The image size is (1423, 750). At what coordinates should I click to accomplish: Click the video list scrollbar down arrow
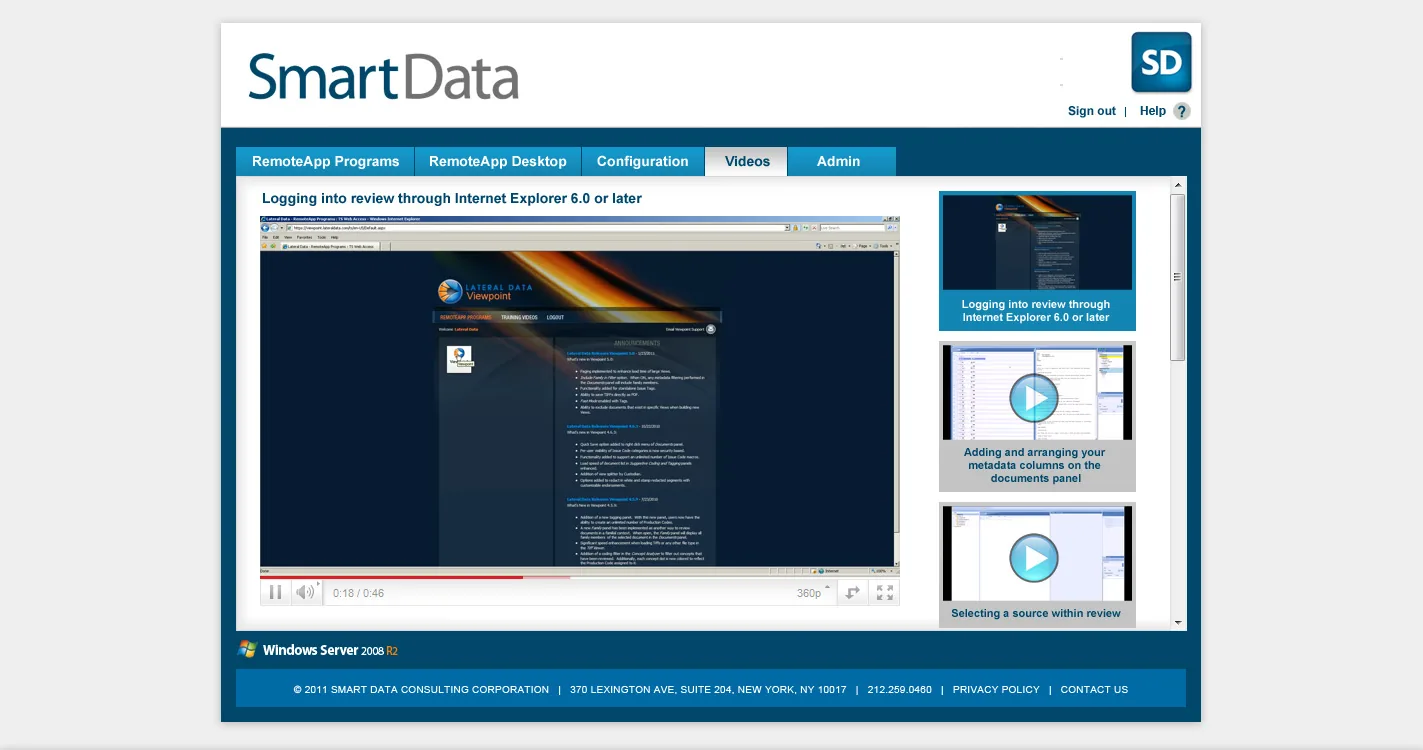[1178, 622]
